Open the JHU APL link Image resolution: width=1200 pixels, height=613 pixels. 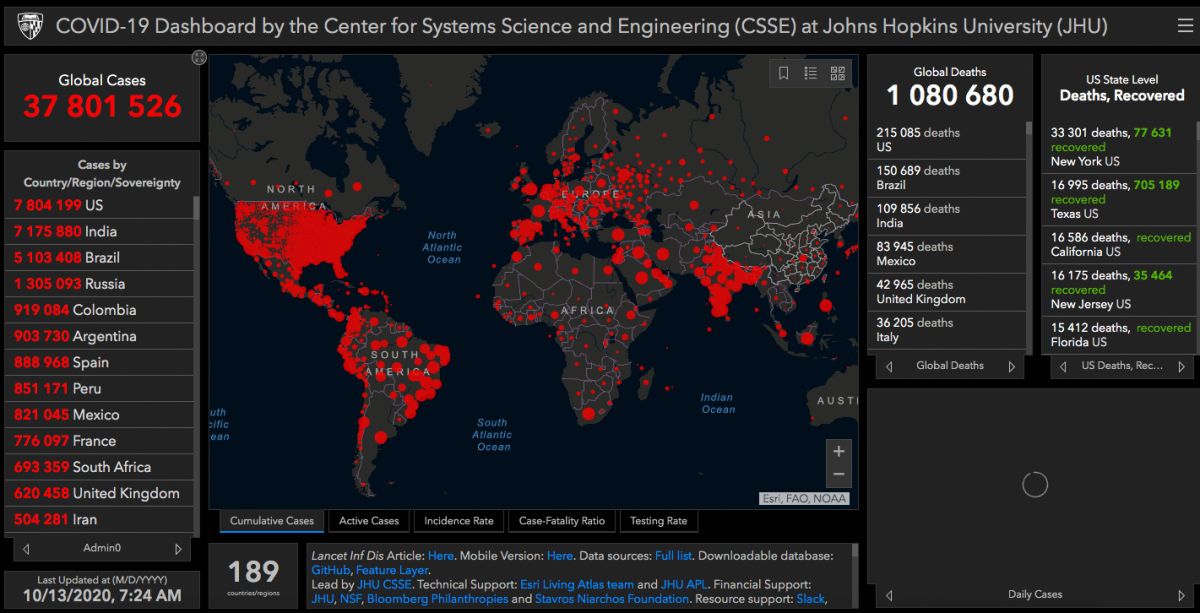pos(684,584)
